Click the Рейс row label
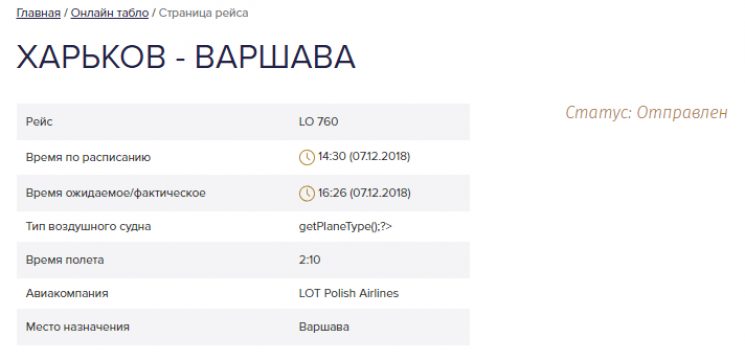This screenshot has height=360, width=745. tap(39, 122)
